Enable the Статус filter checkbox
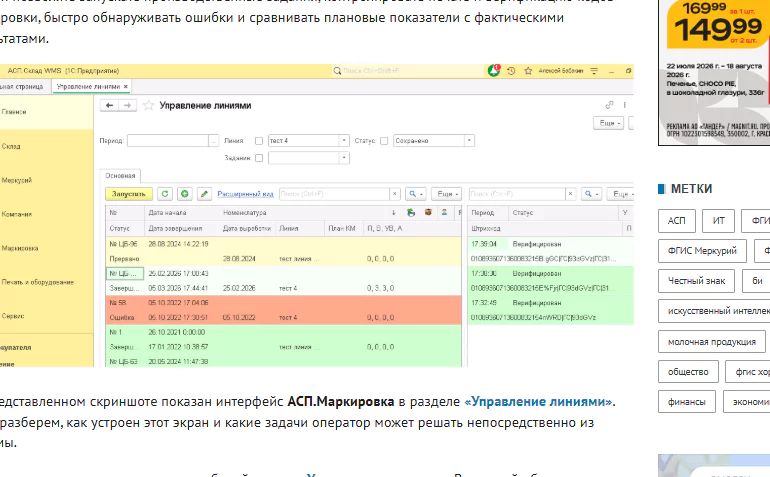 pyautogui.click(x=384, y=141)
